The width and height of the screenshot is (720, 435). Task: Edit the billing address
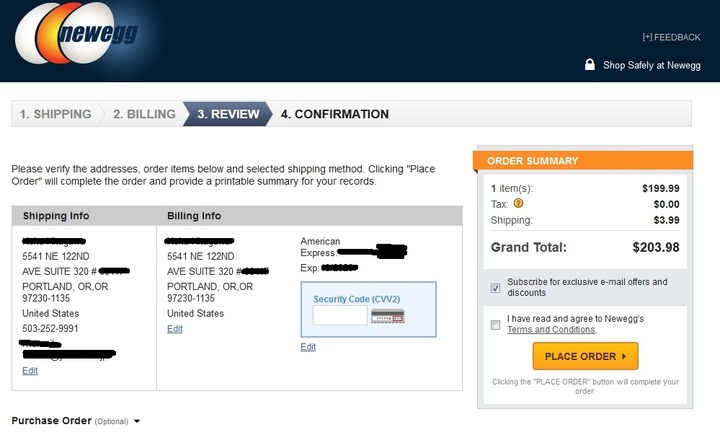[x=174, y=329]
